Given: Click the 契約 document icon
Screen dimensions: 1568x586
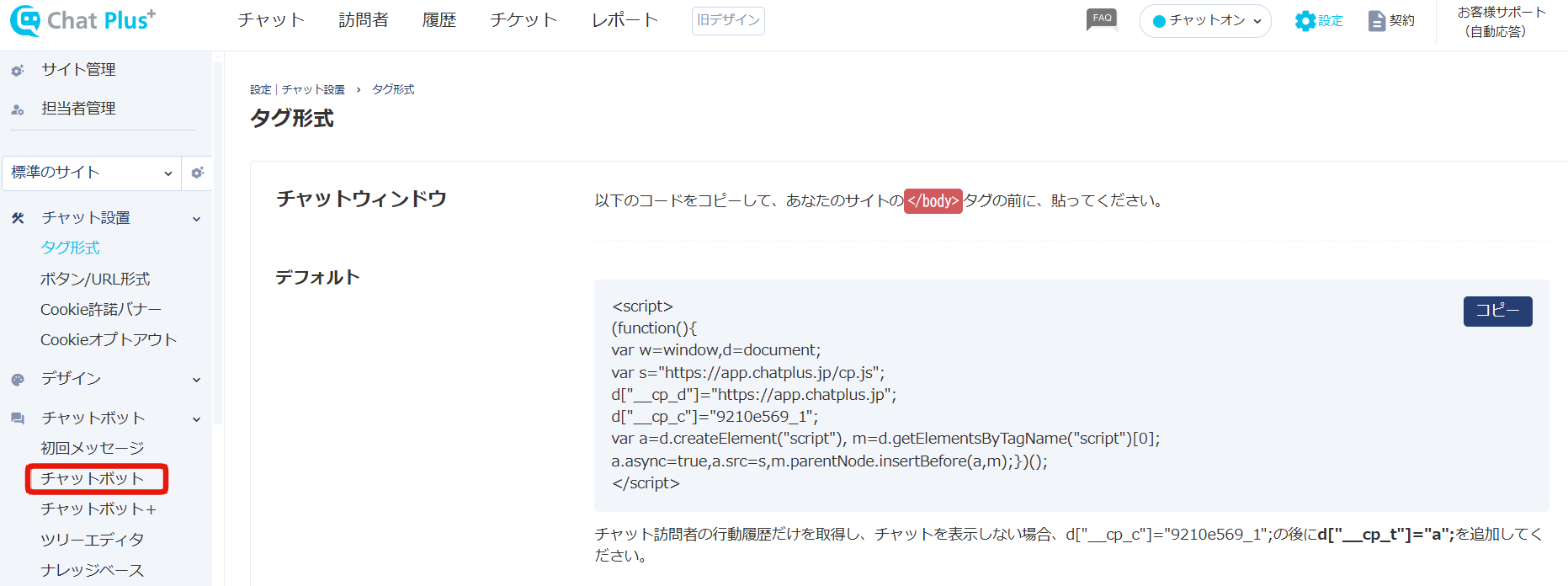Looking at the screenshot, I should pos(1377,21).
